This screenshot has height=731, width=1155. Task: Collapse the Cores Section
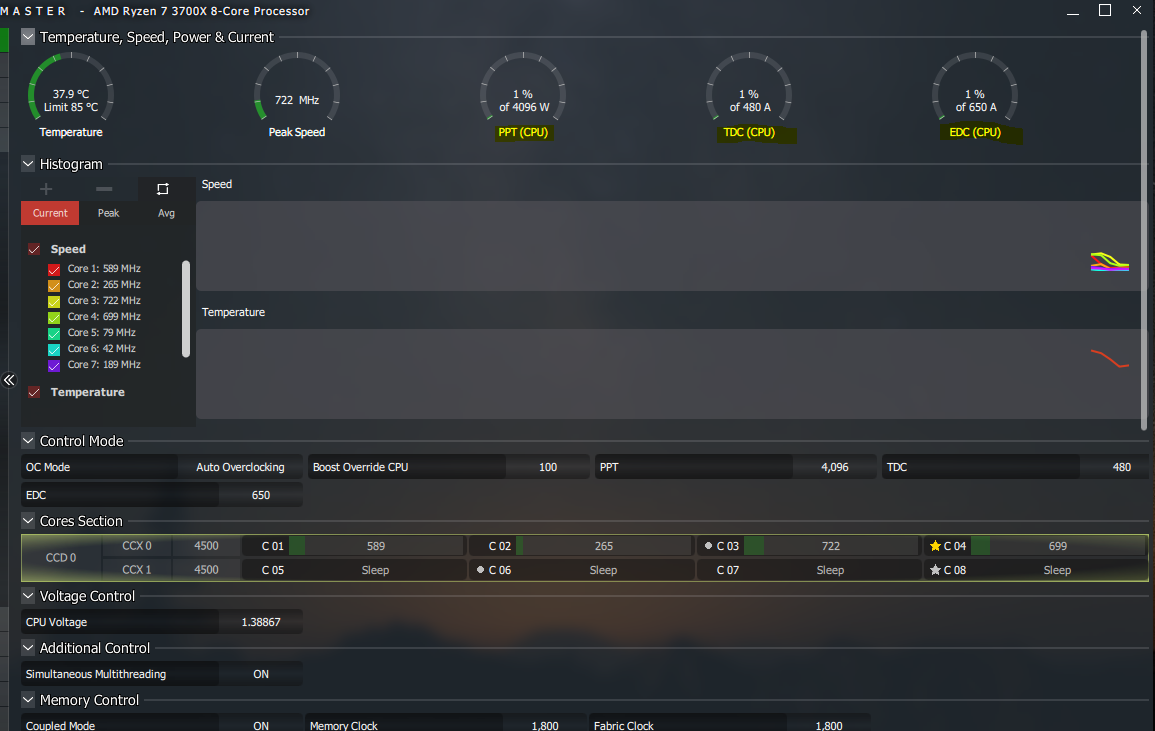point(28,521)
